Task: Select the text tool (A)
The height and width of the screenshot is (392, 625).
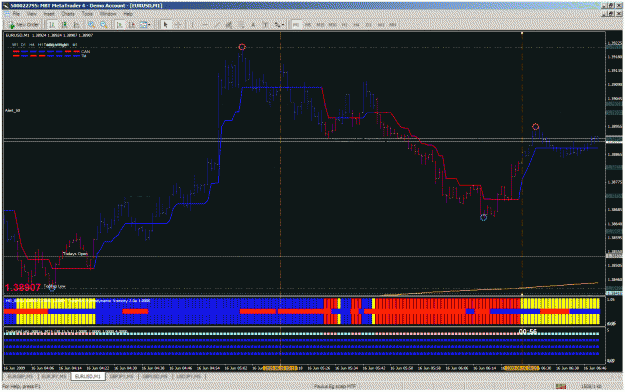Action: coord(253,25)
